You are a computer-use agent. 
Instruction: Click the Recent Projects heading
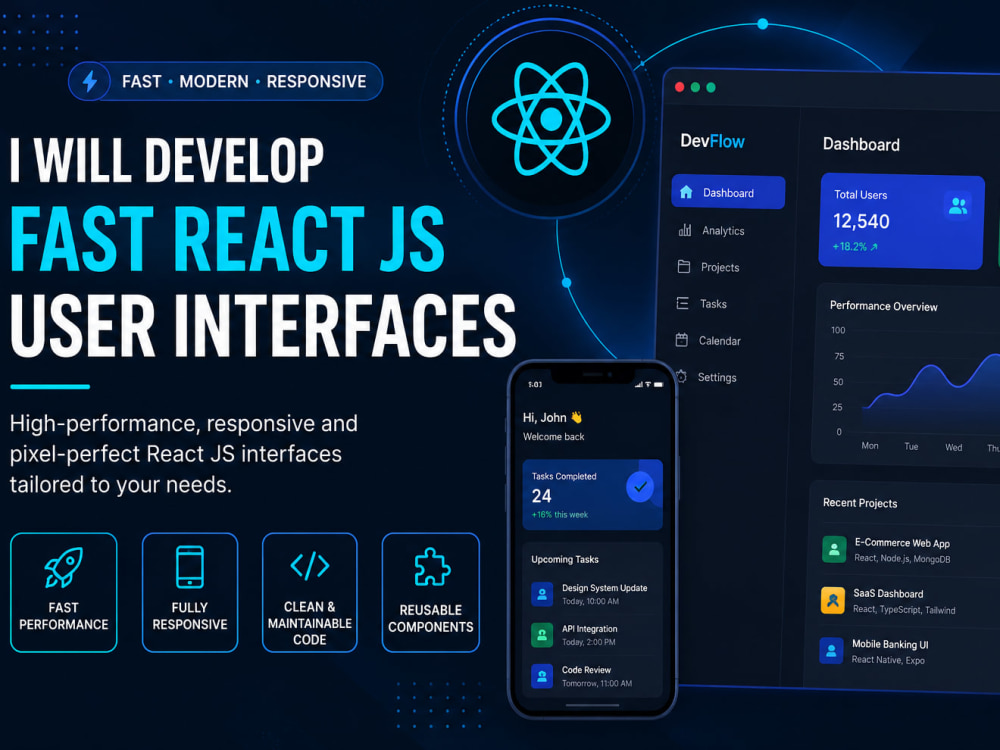coord(860,503)
